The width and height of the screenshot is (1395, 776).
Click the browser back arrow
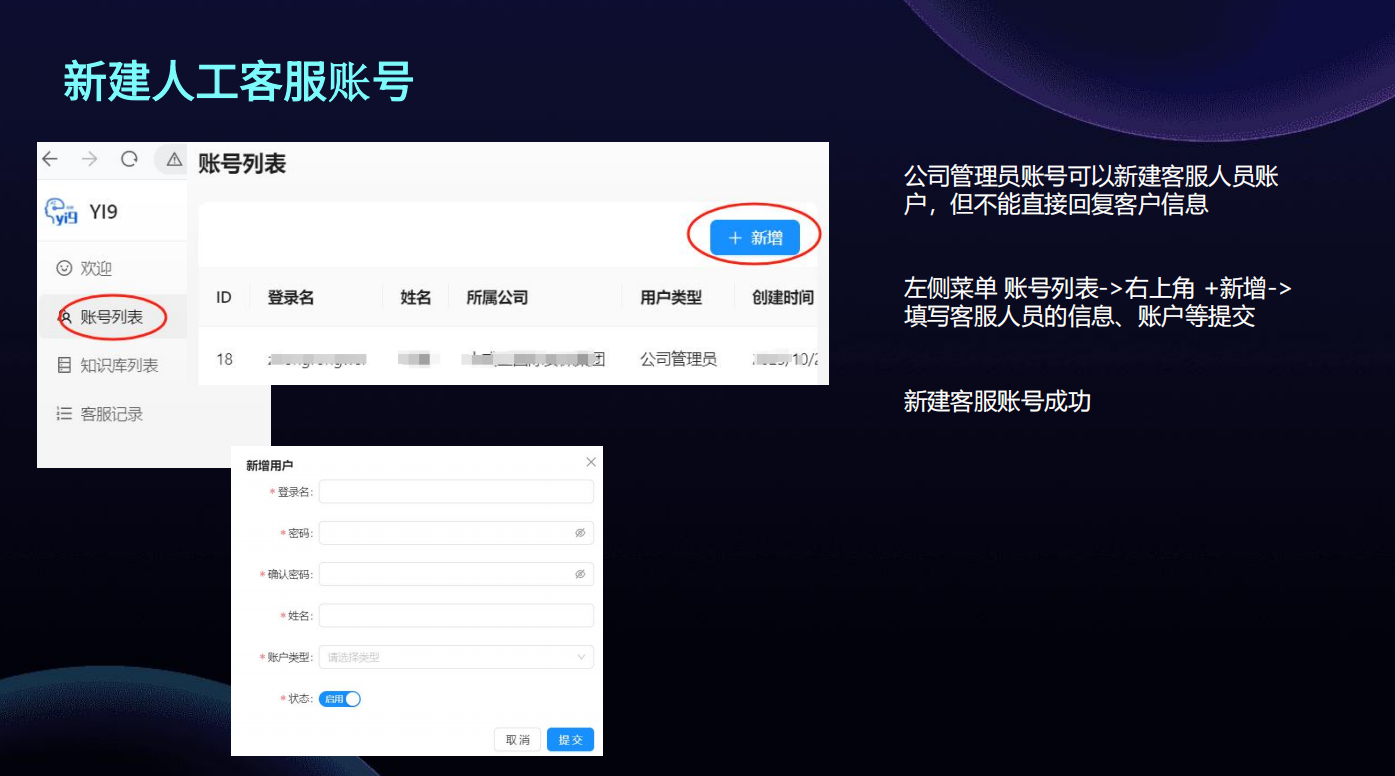coord(50,159)
